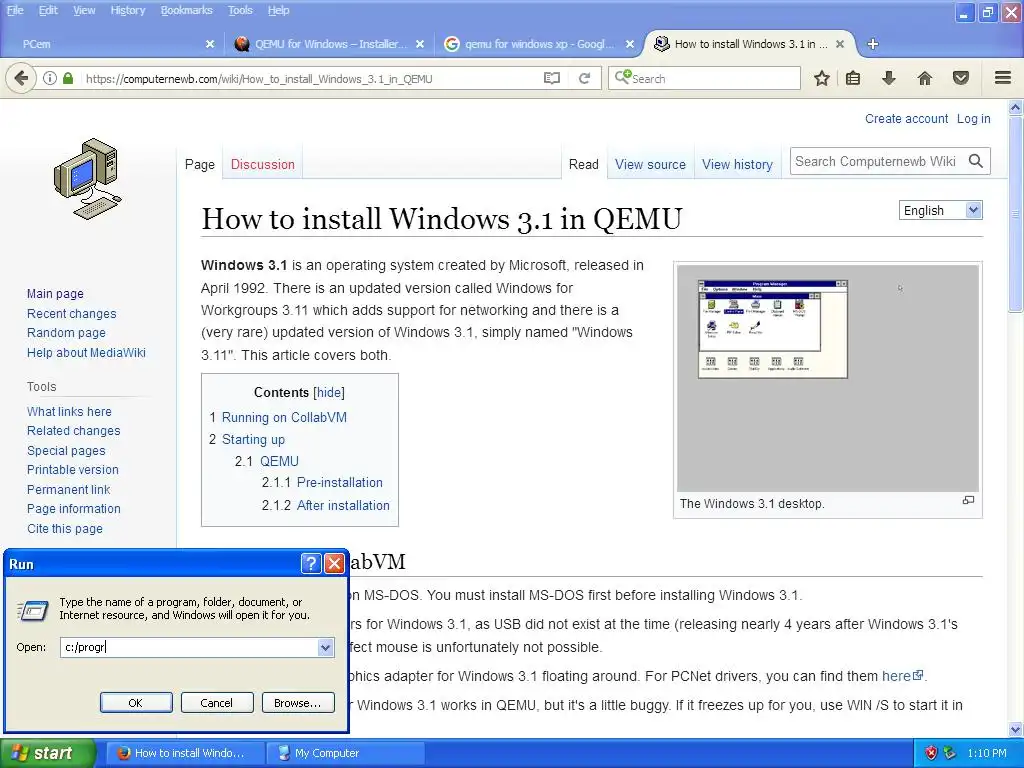Image resolution: width=1024 pixels, height=768 pixels.
Task: Open the Main page sidebar link
Action: [55, 294]
